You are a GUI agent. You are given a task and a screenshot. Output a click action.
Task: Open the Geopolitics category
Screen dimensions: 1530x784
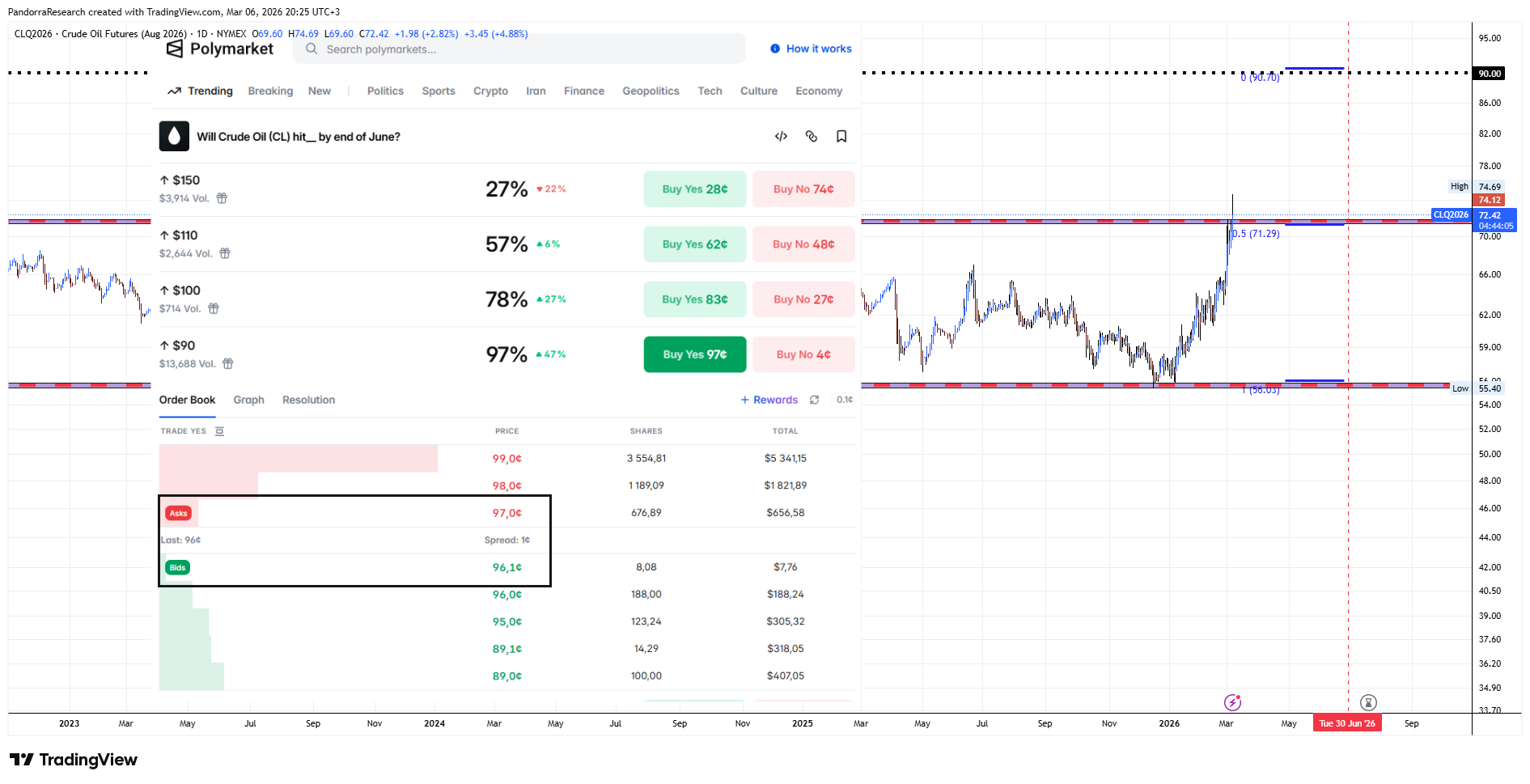coord(651,91)
